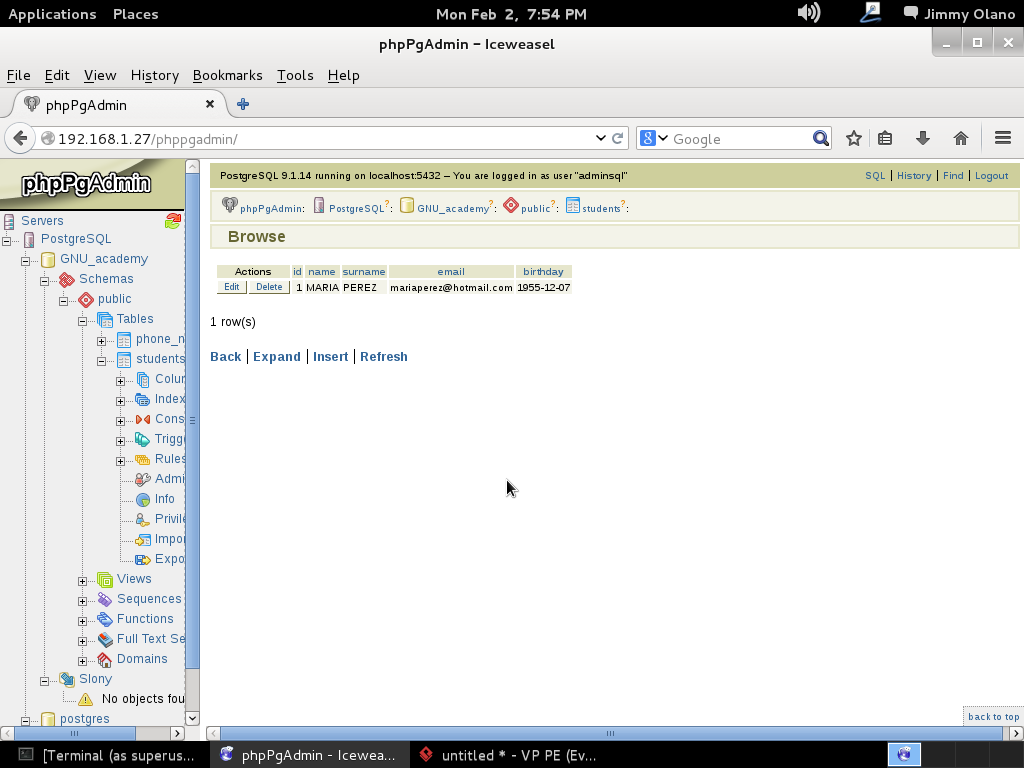Click the Schemas icon in tree
This screenshot has width=1024, height=768.
tap(67, 279)
